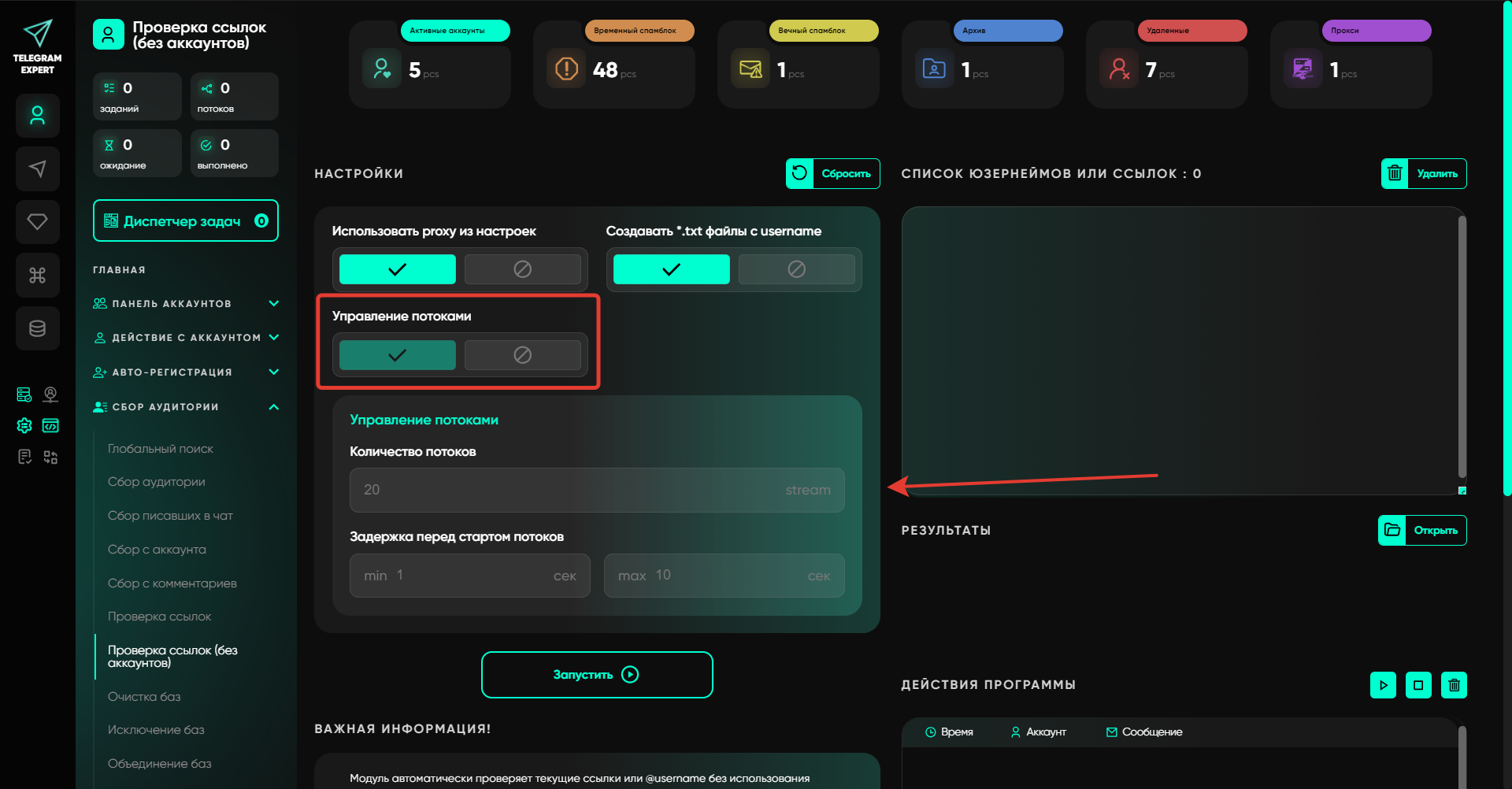1512x789 pixels.
Task: Disable creating .txt files with username
Action: click(x=796, y=269)
